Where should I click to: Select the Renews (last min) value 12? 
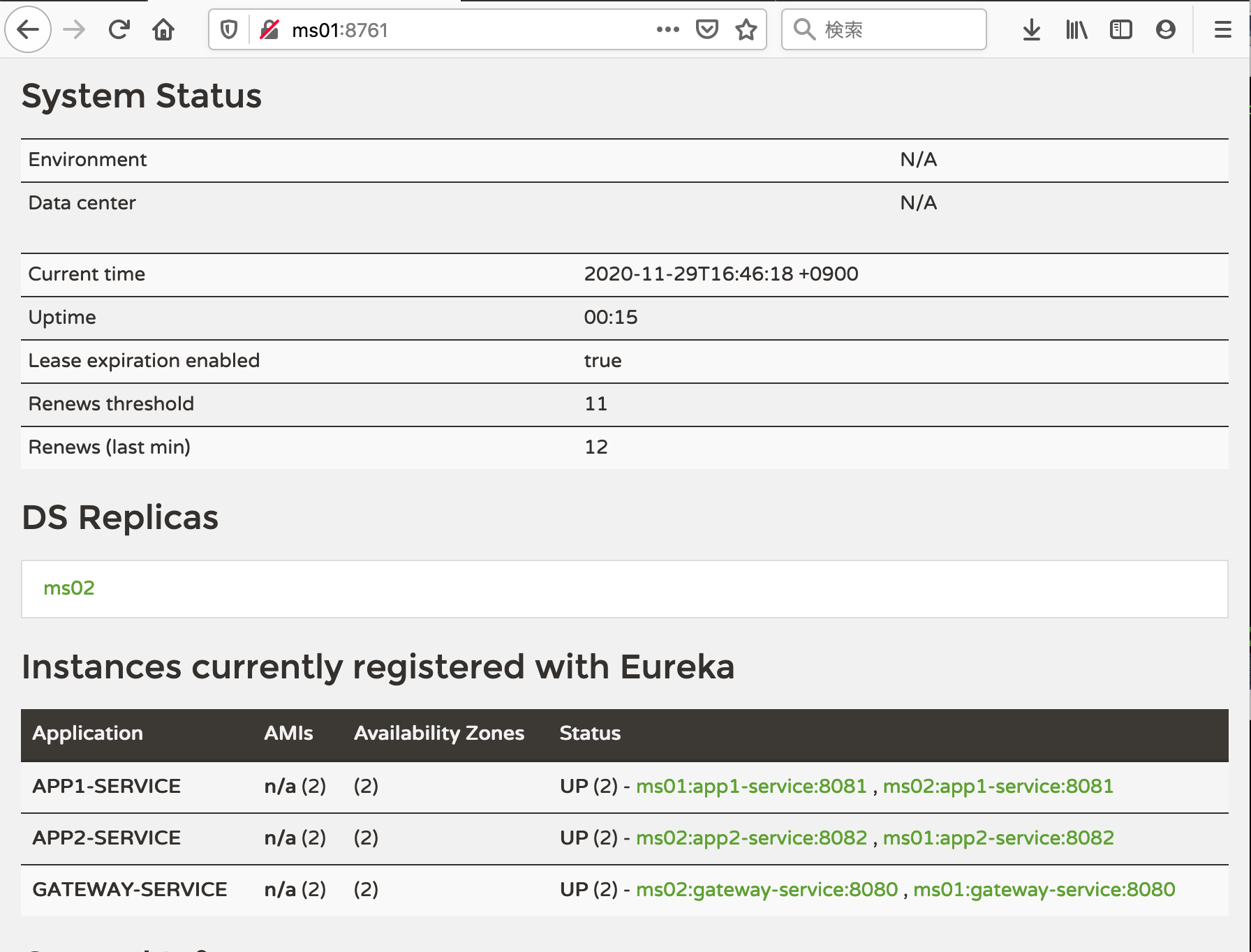pos(596,447)
